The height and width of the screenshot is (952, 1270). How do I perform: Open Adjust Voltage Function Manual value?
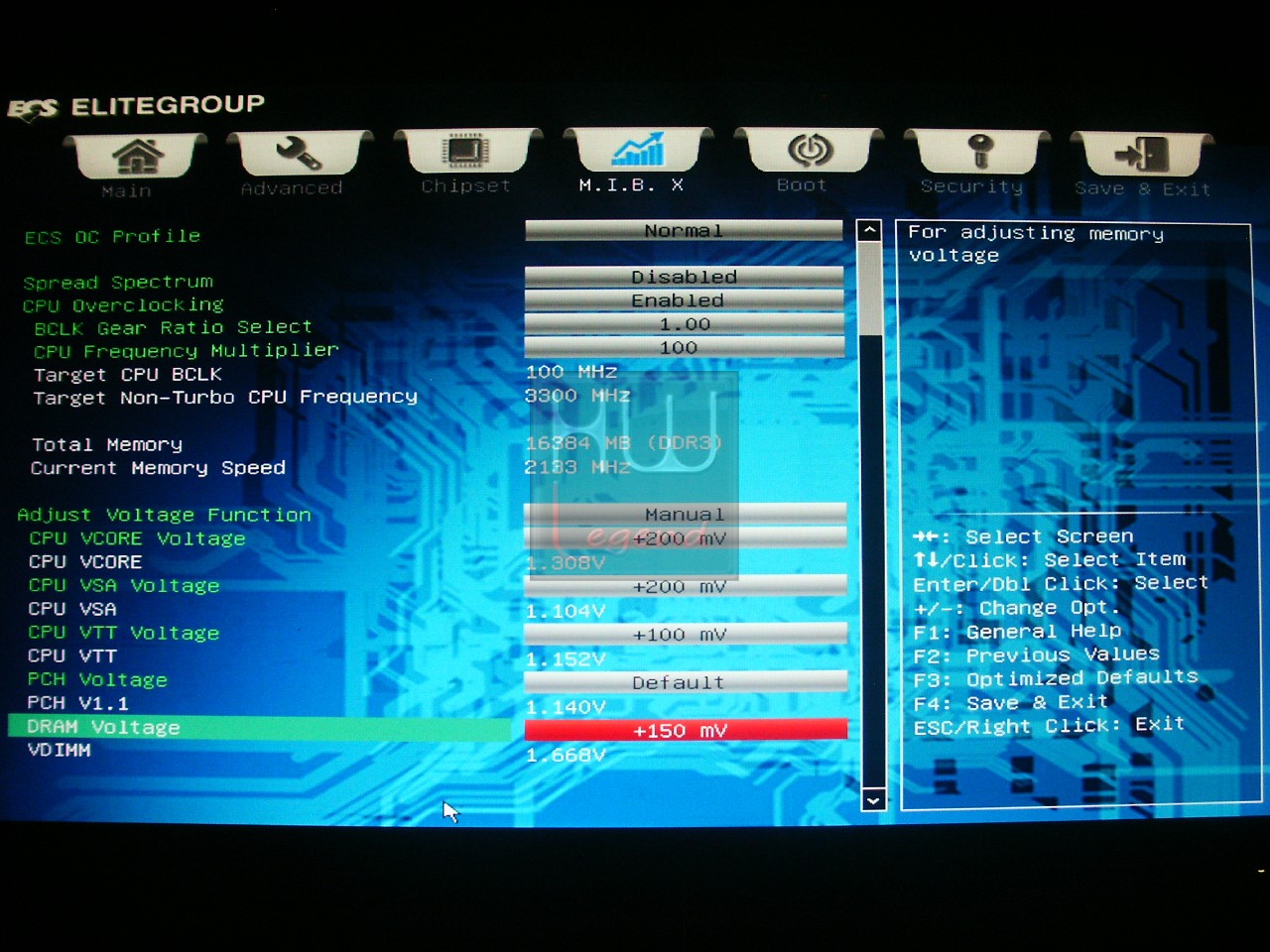685,515
